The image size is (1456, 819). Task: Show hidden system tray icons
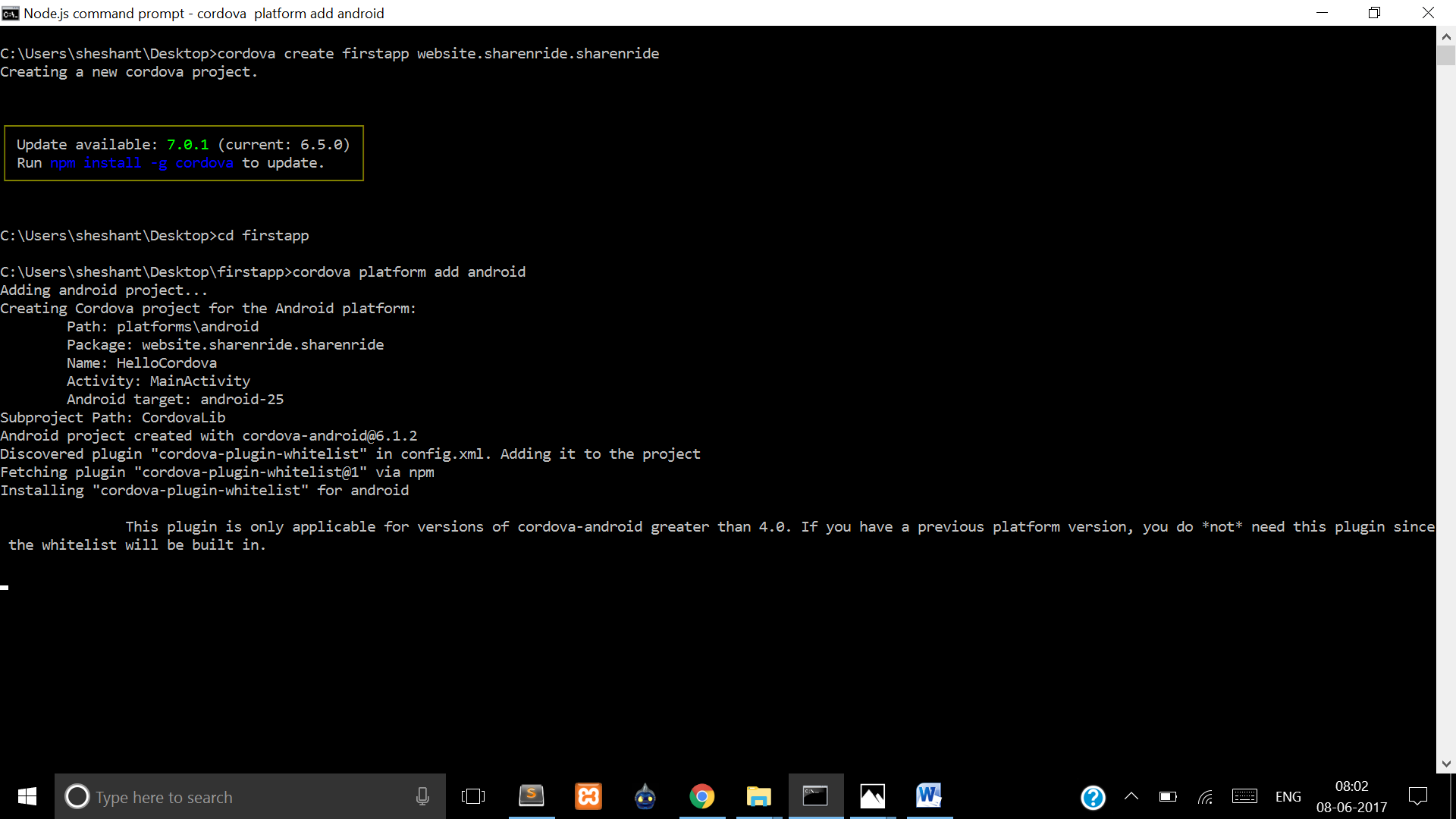click(1131, 796)
